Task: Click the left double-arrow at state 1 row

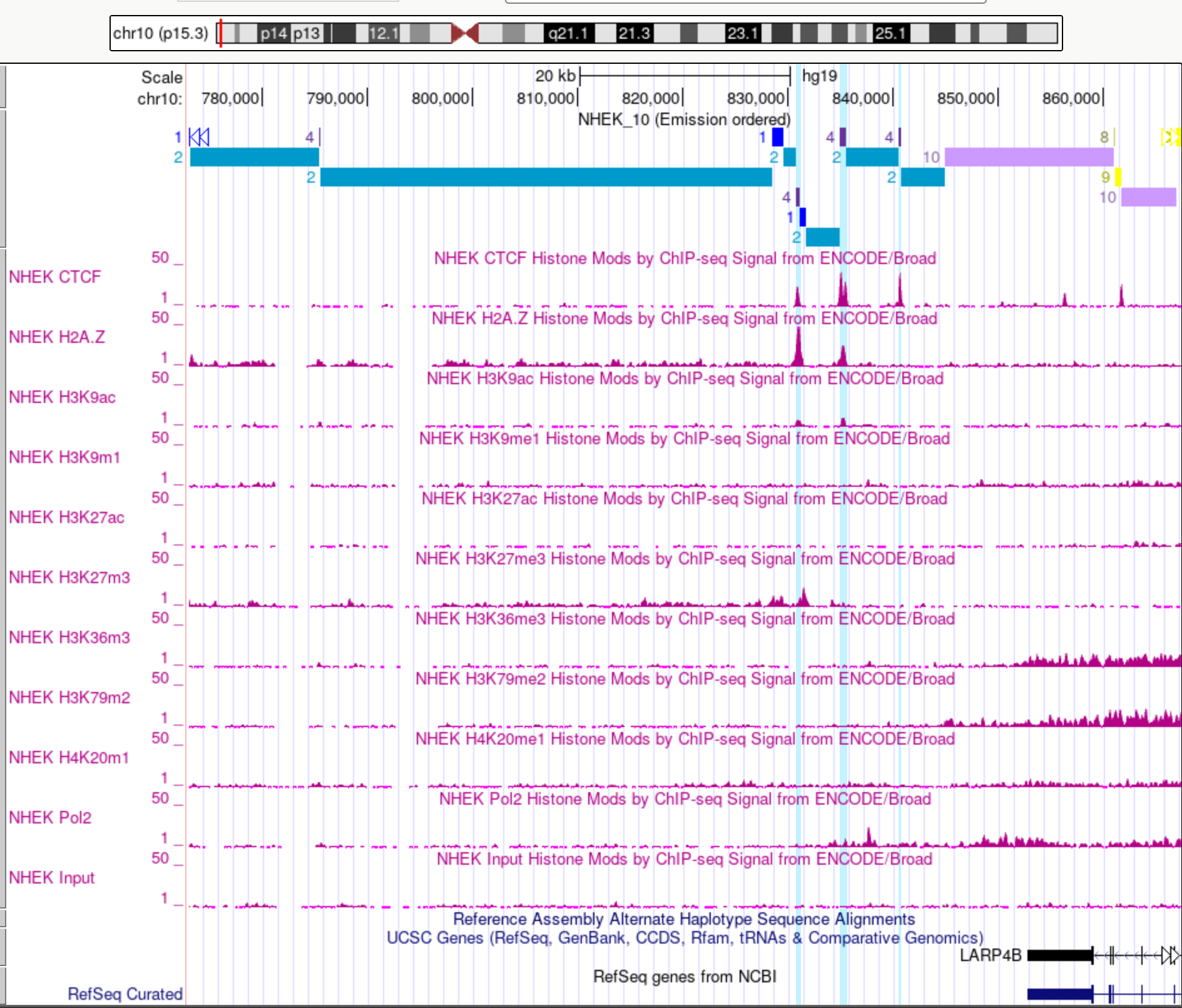Action: [x=199, y=137]
